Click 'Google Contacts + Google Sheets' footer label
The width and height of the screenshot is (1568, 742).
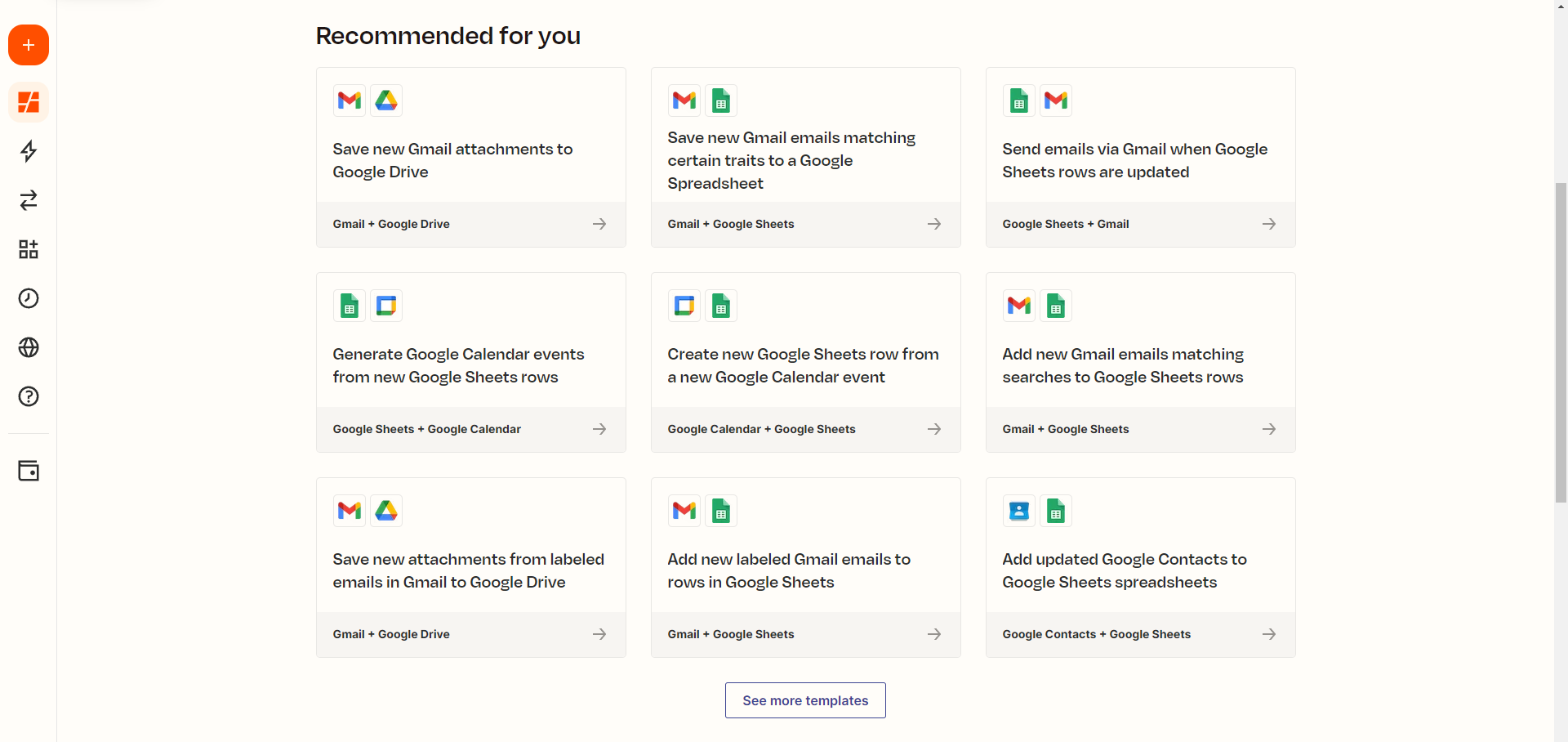click(x=1097, y=634)
